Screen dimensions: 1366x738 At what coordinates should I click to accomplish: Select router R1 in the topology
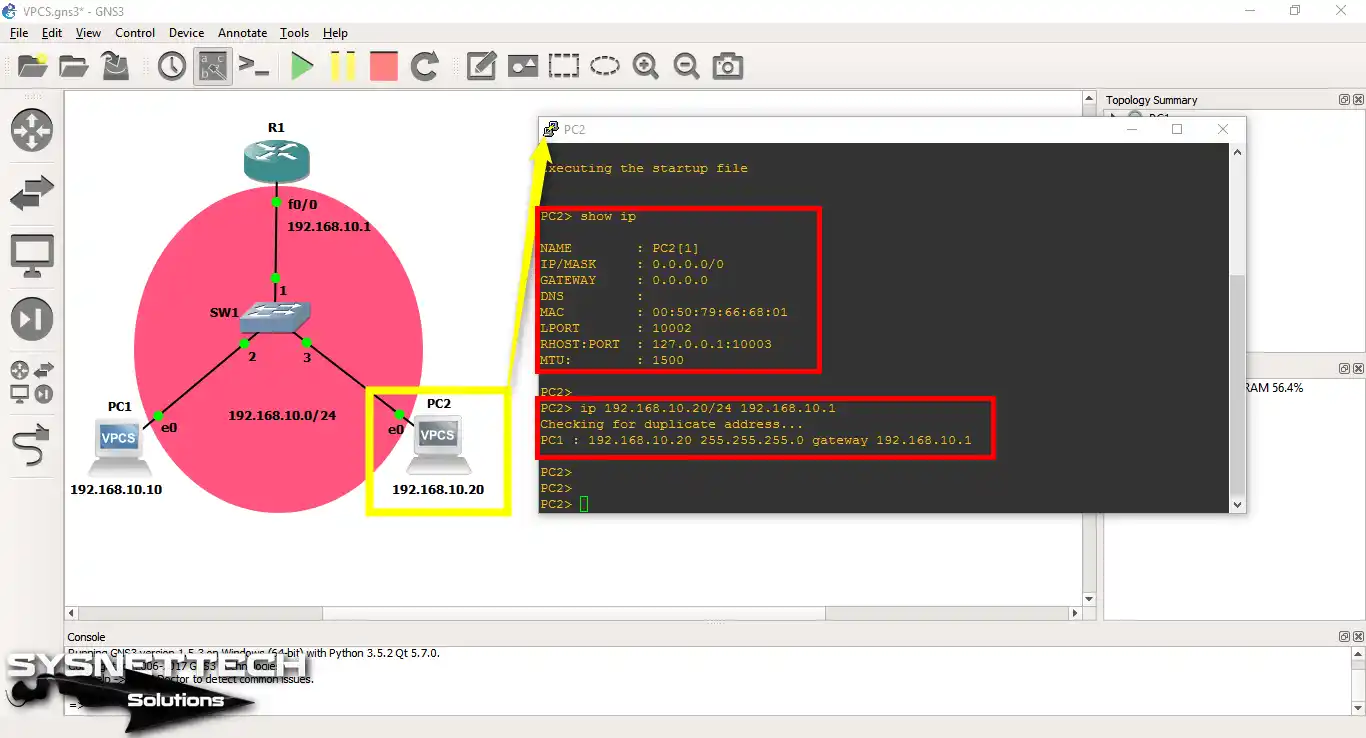(x=276, y=160)
